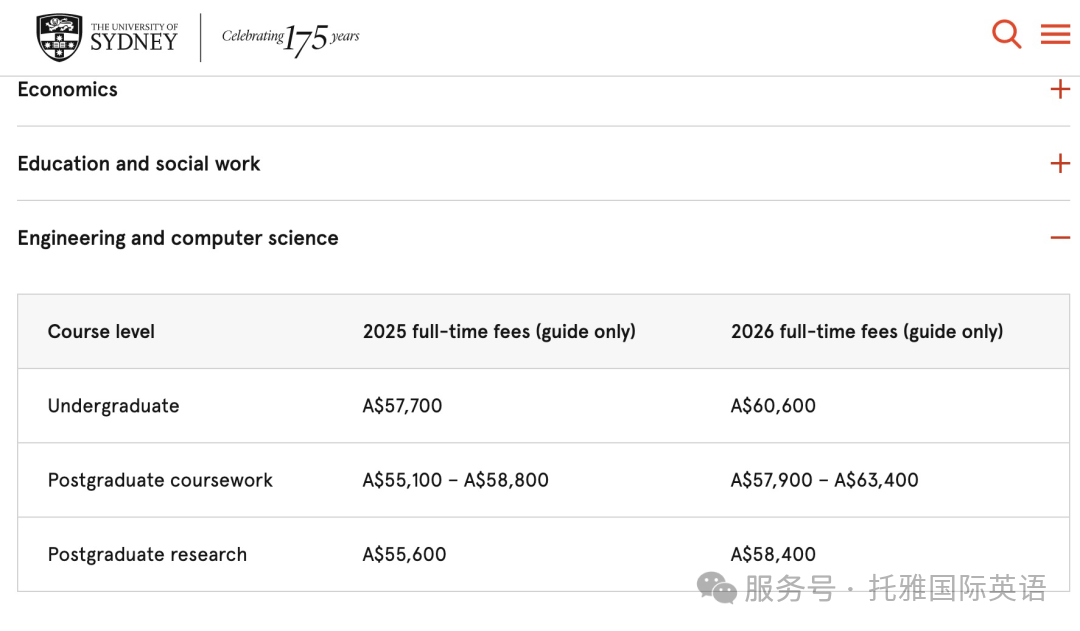The height and width of the screenshot is (631, 1080).
Task: Click Engineering and computer science heading
Action: click(178, 238)
